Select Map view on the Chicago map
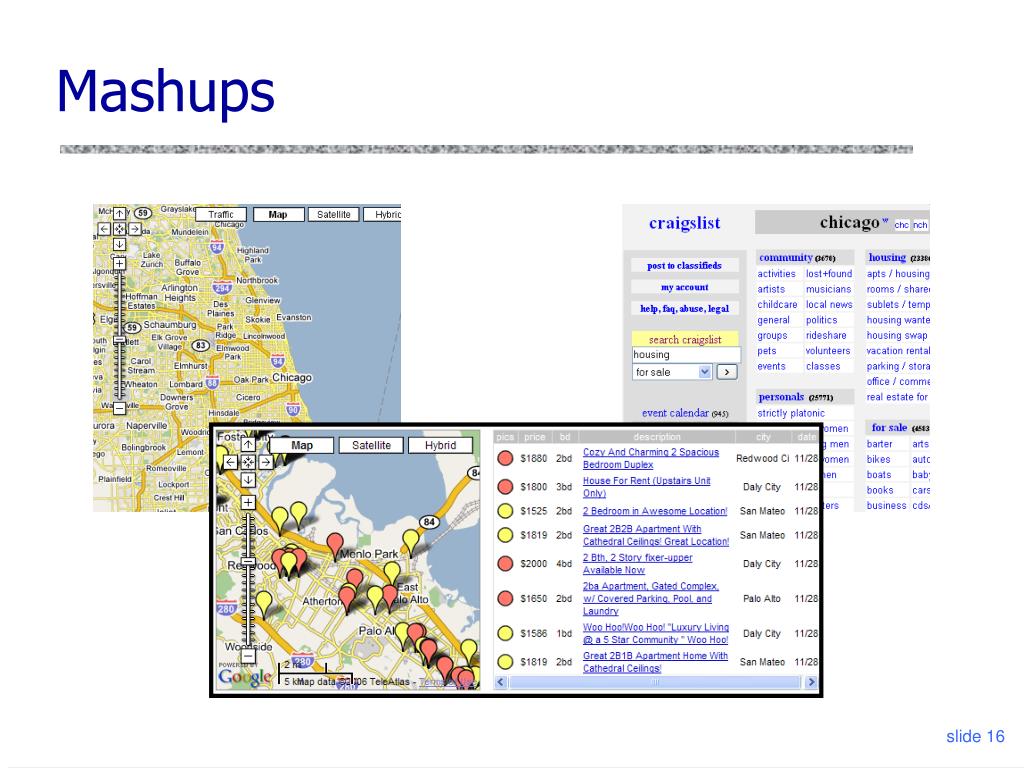This screenshot has width=1024, height=768. pyautogui.click(x=278, y=214)
